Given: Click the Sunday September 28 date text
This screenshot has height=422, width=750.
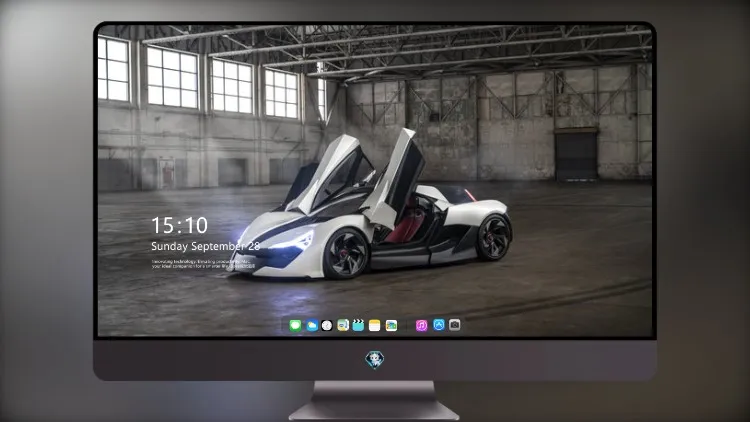Looking at the screenshot, I should click(x=206, y=246).
